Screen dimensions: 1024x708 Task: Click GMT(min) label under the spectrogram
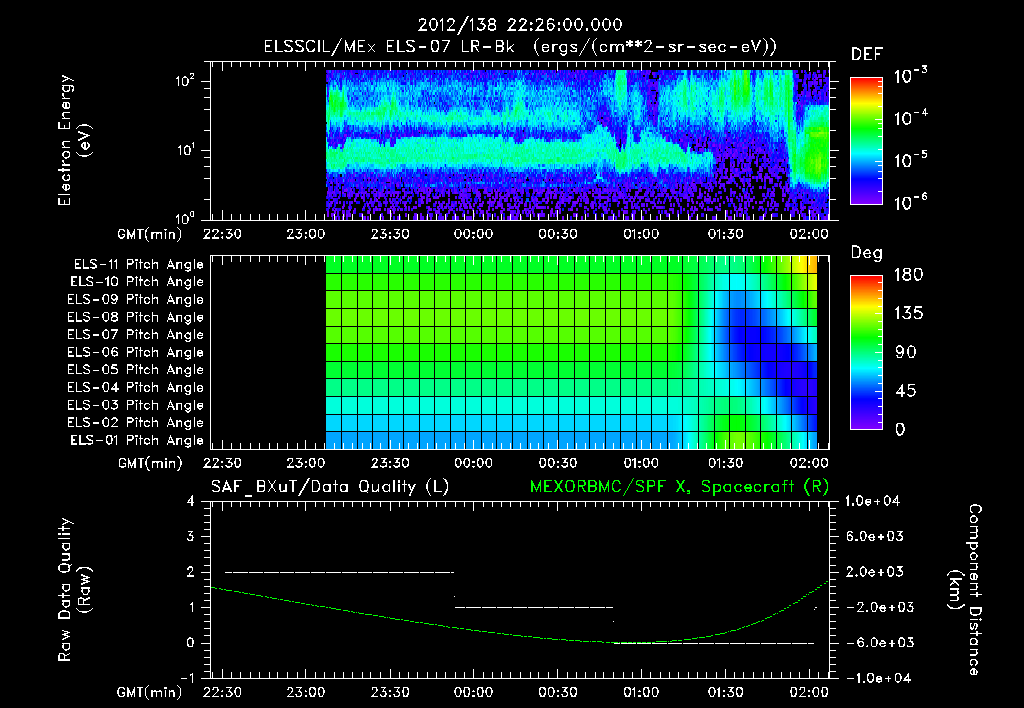150,234
